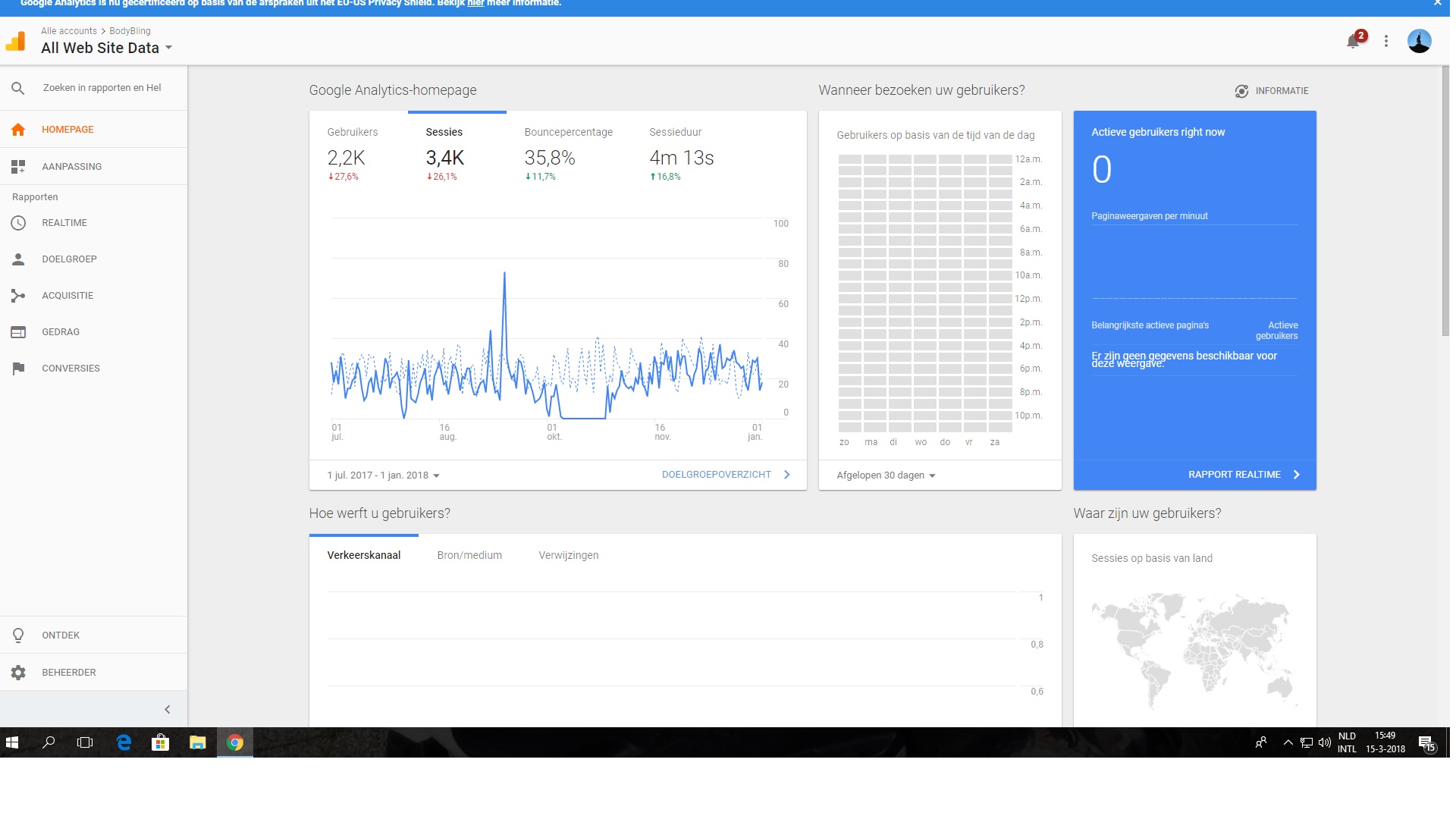
Task: Open the Doelgroepoverzicht report link
Action: click(726, 475)
